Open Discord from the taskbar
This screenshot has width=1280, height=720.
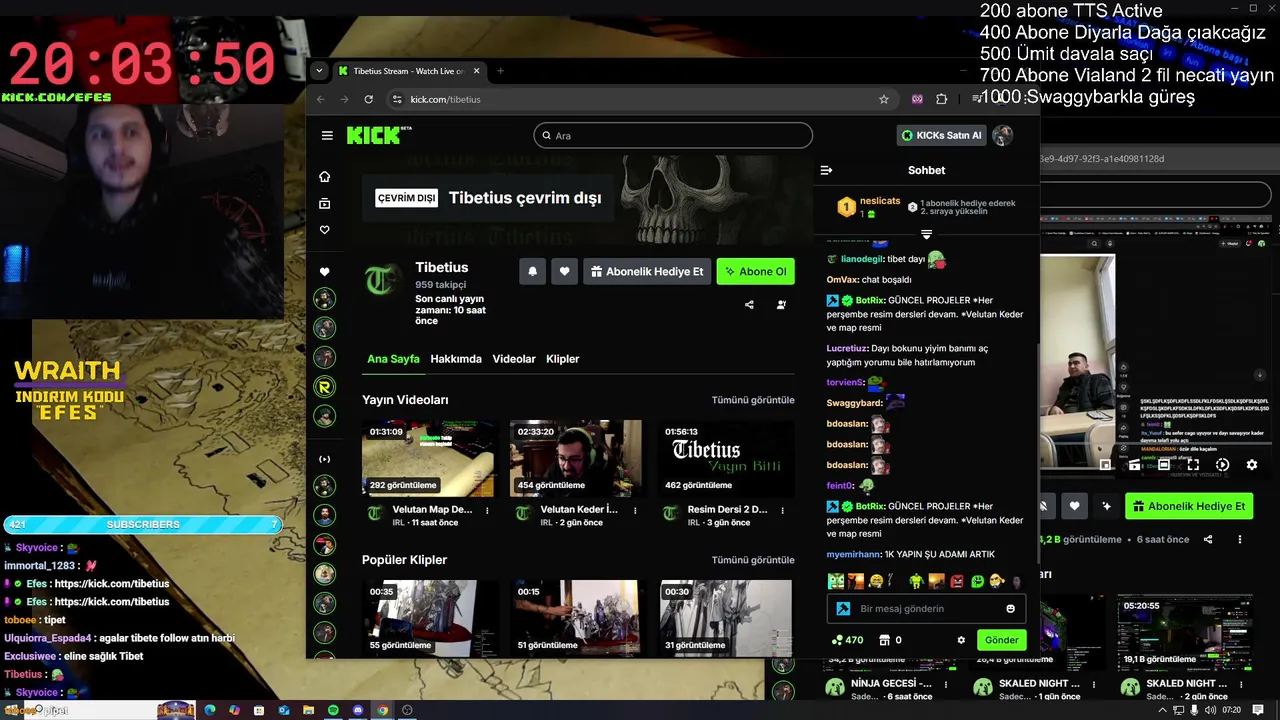pyautogui.click(x=358, y=710)
